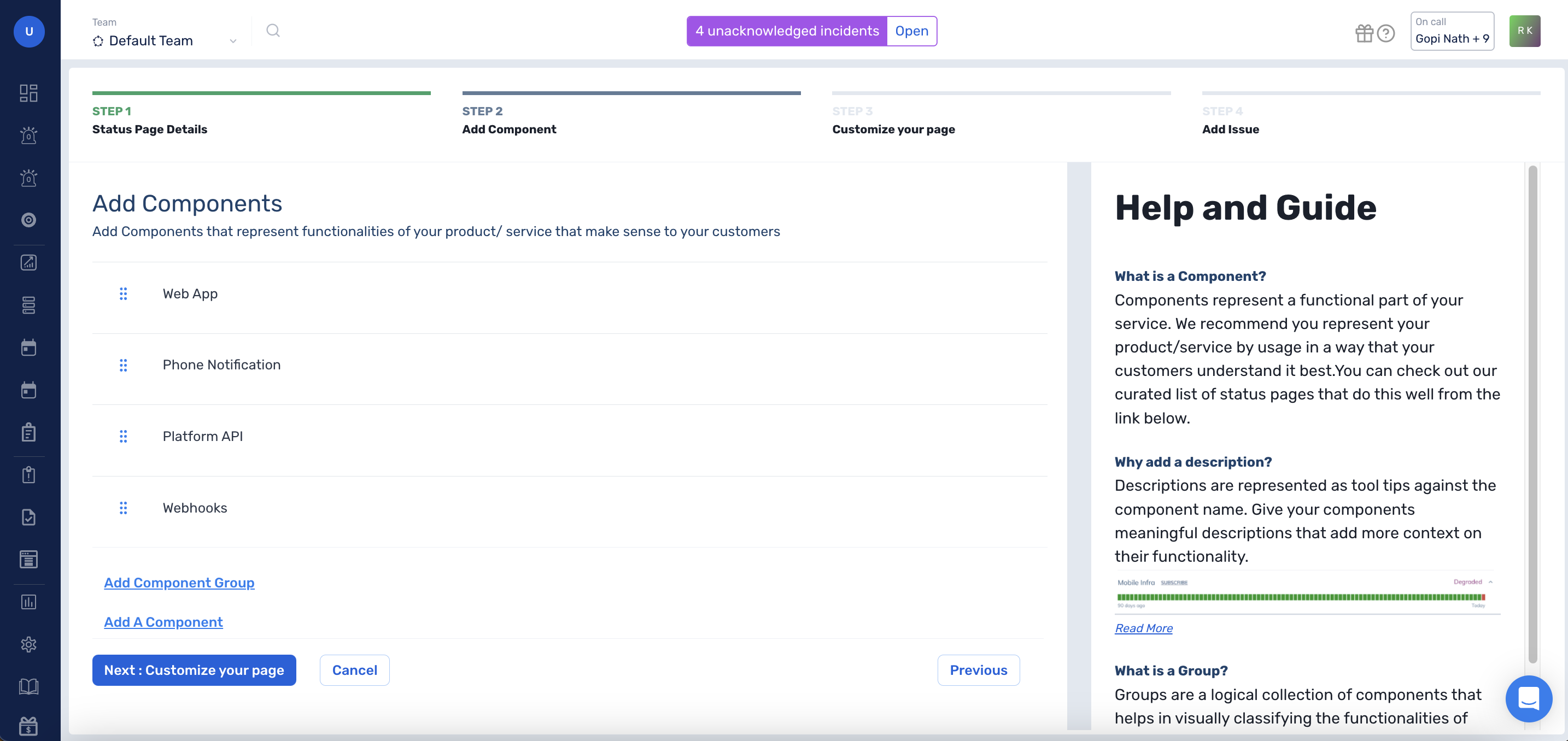This screenshot has width=1568, height=741.
Task: Select the Services target icon in sidebar
Action: 28,220
